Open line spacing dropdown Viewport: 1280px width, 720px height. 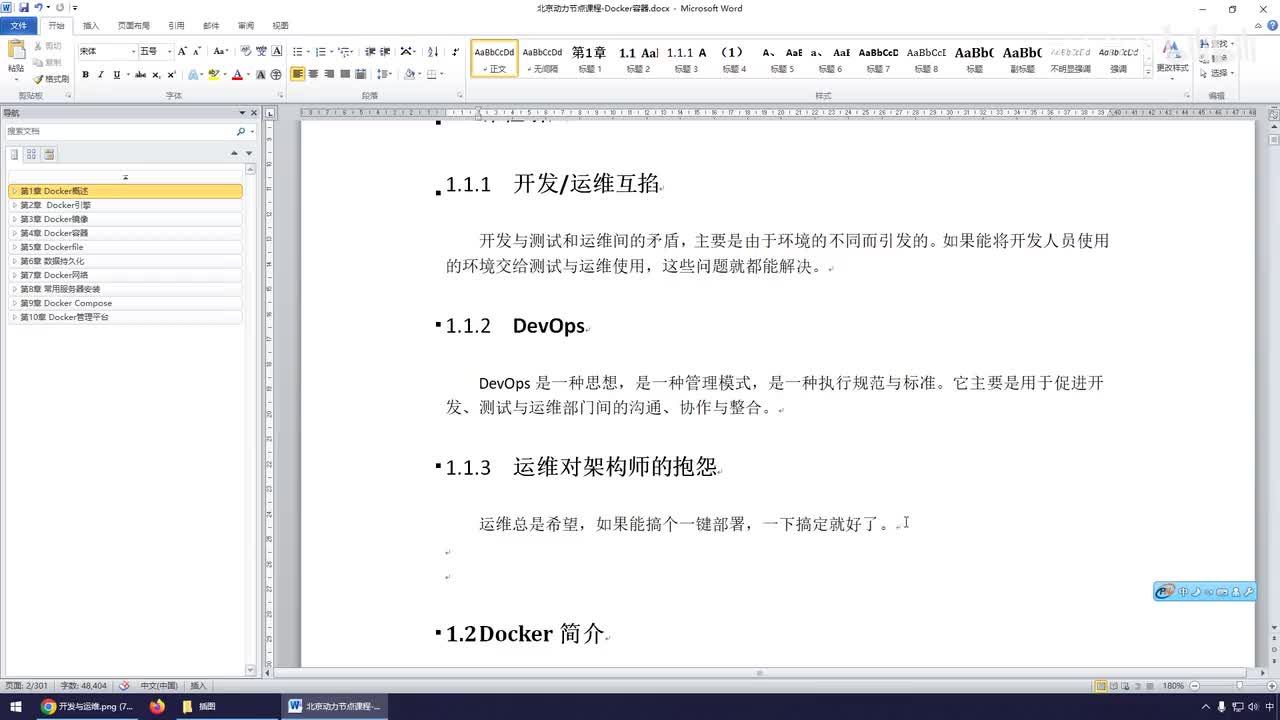[x=386, y=74]
